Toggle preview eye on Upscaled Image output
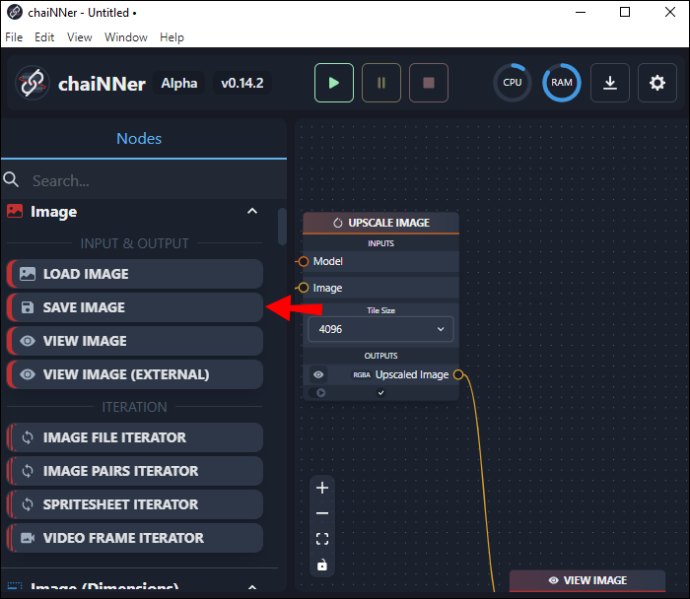This screenshot has width=690, height=599. point(319,375)
